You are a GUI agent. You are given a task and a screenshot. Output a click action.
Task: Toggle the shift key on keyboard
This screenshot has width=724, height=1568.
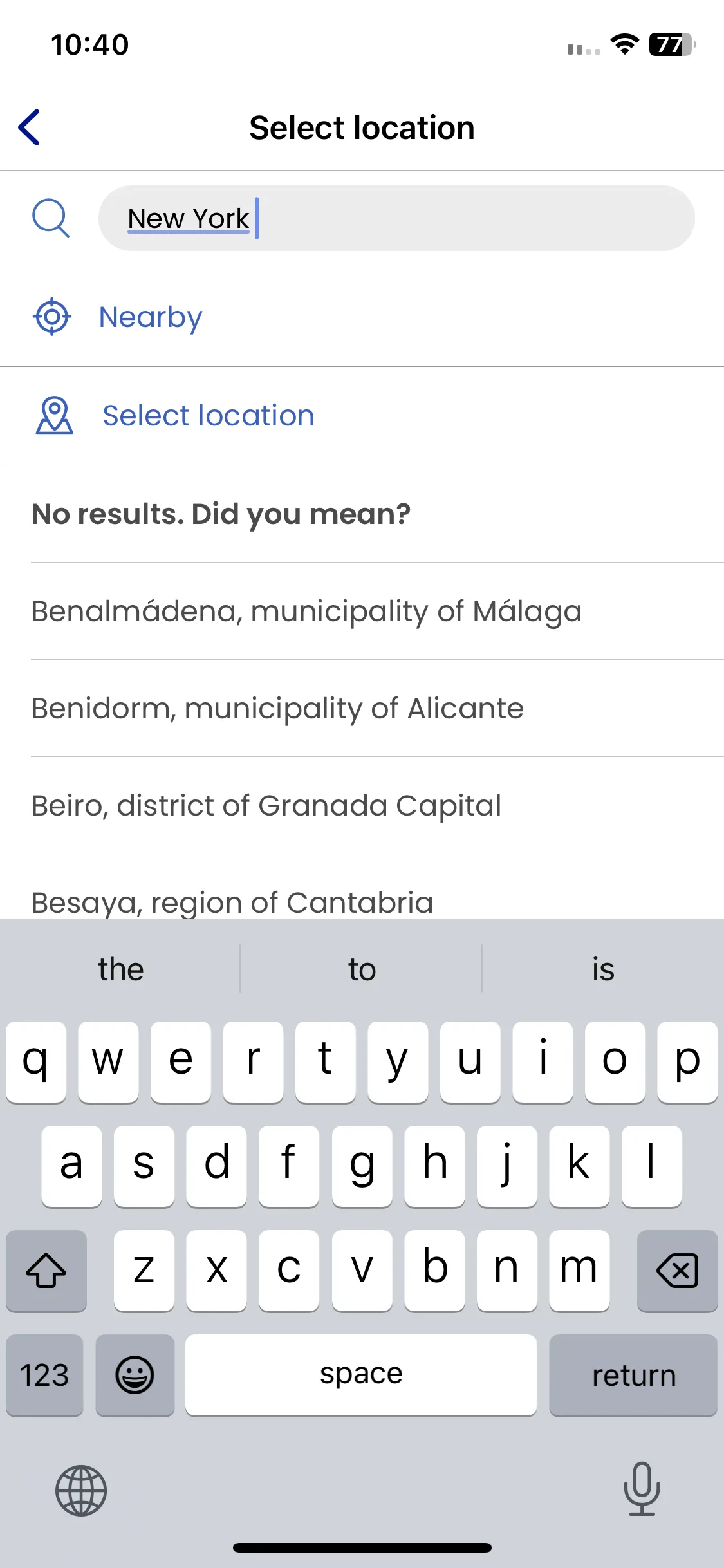pos(46,1271)
